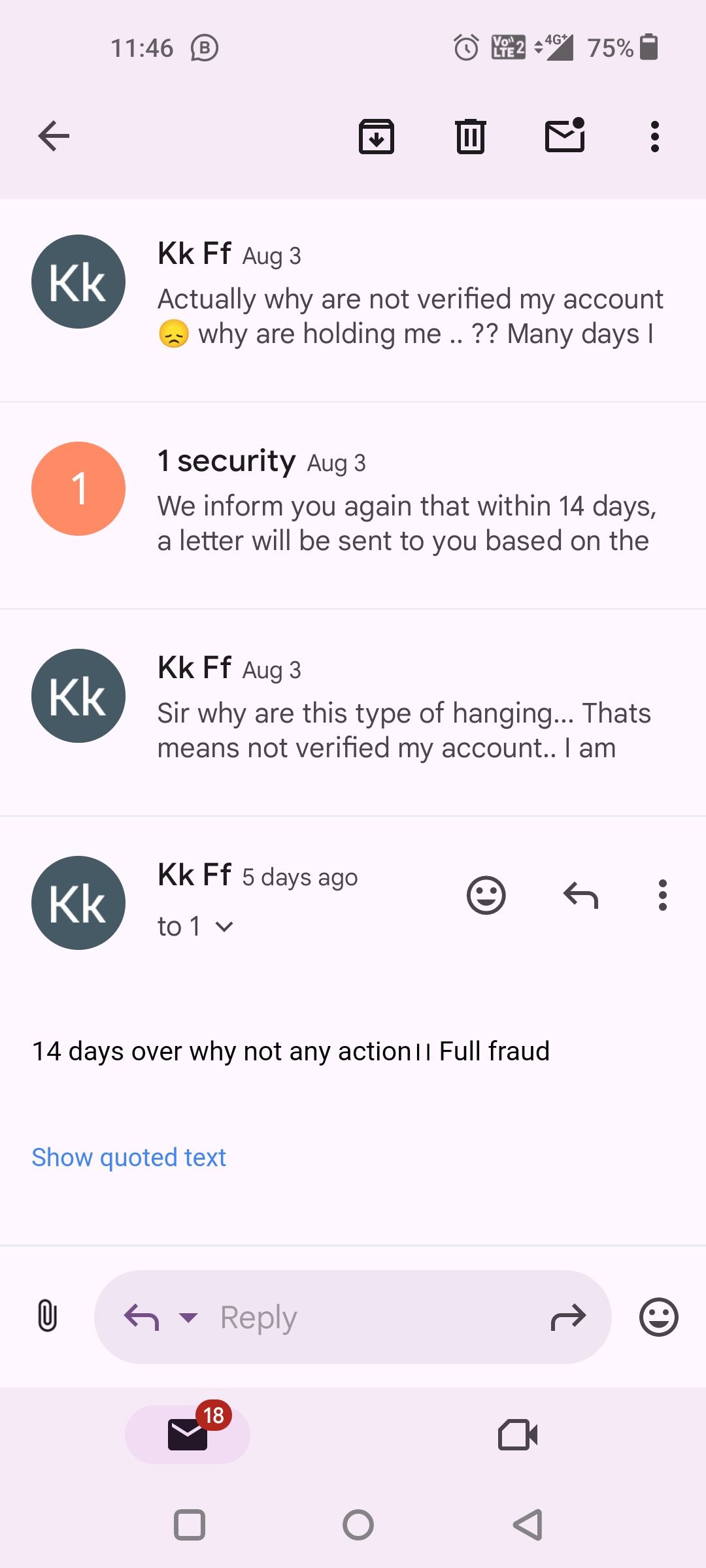
Task: Switch to the Meet video tab
Action: 518,1435
